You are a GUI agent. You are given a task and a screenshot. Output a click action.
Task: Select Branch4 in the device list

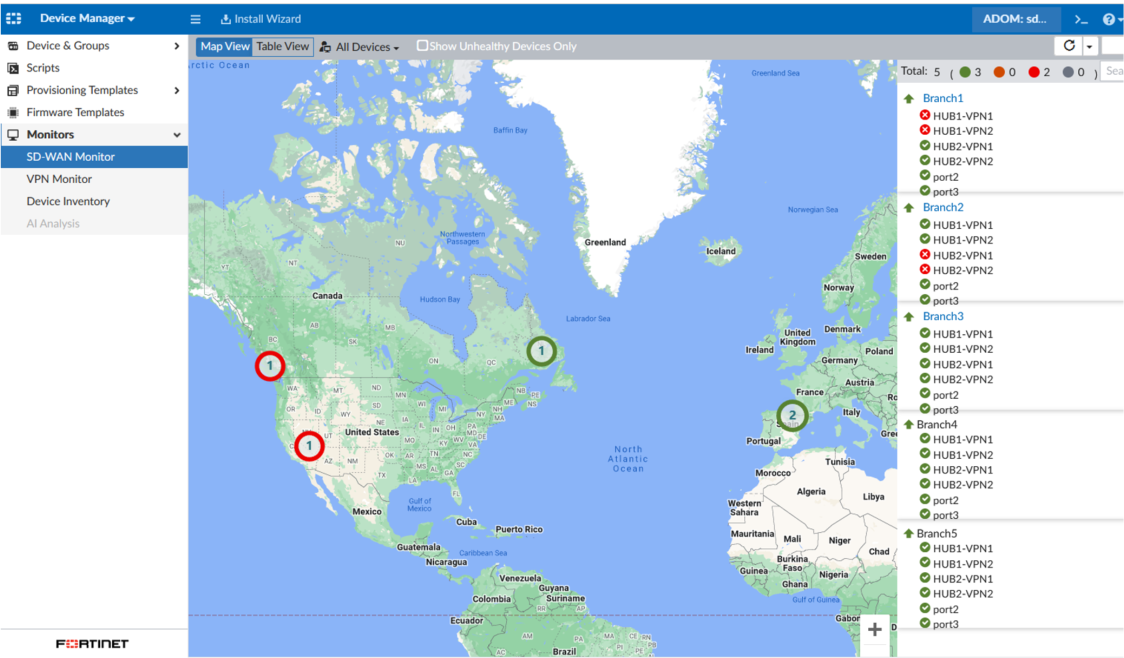click(x=937, y=424)
